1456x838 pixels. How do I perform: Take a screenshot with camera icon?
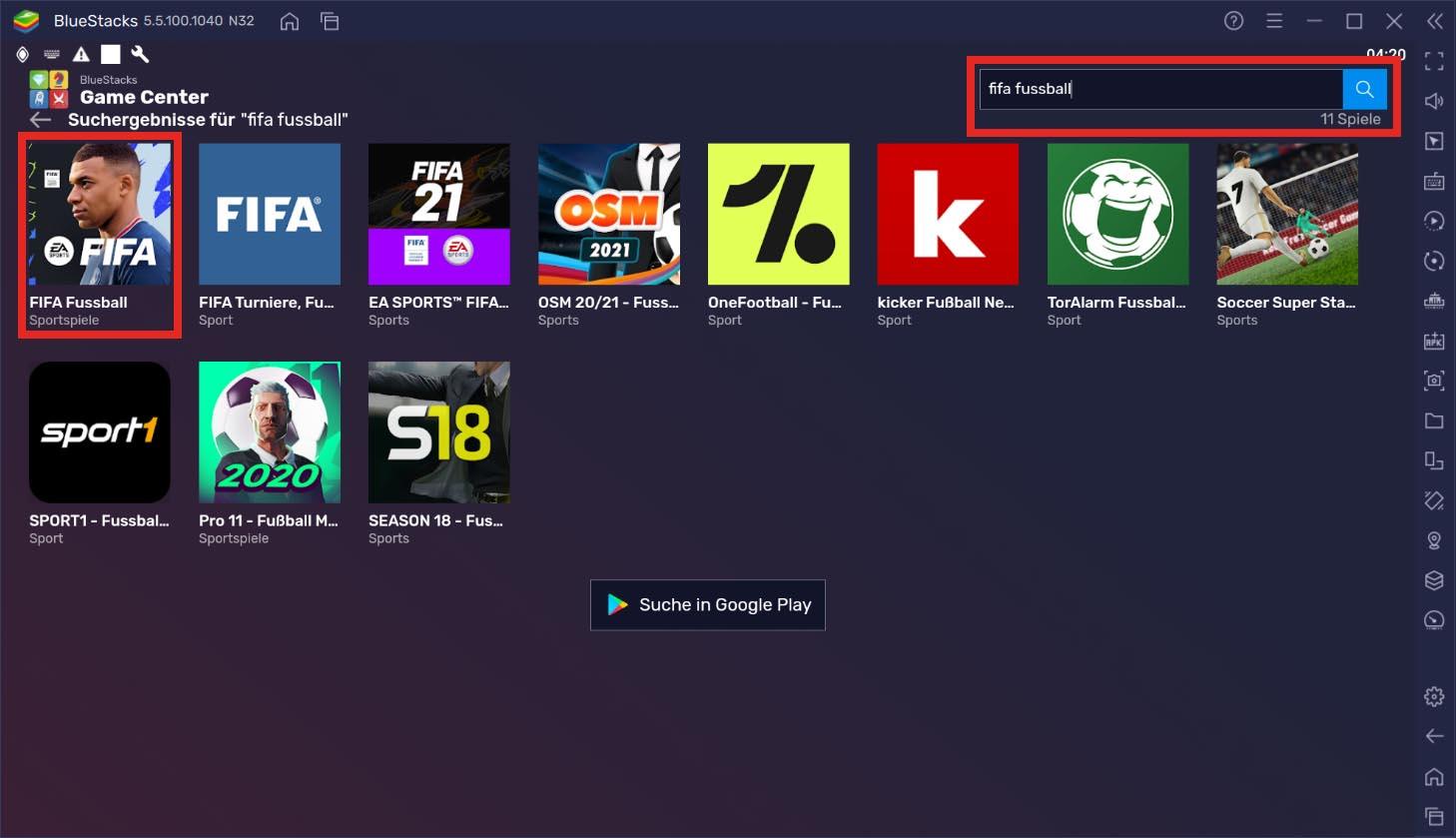(x=1434, y=381)
